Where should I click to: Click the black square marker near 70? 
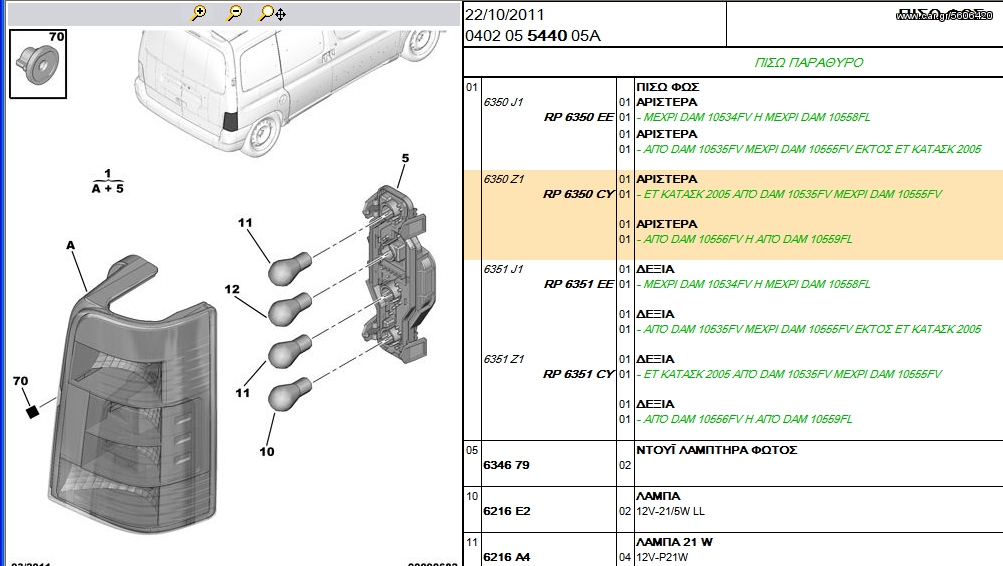(32, 412)
